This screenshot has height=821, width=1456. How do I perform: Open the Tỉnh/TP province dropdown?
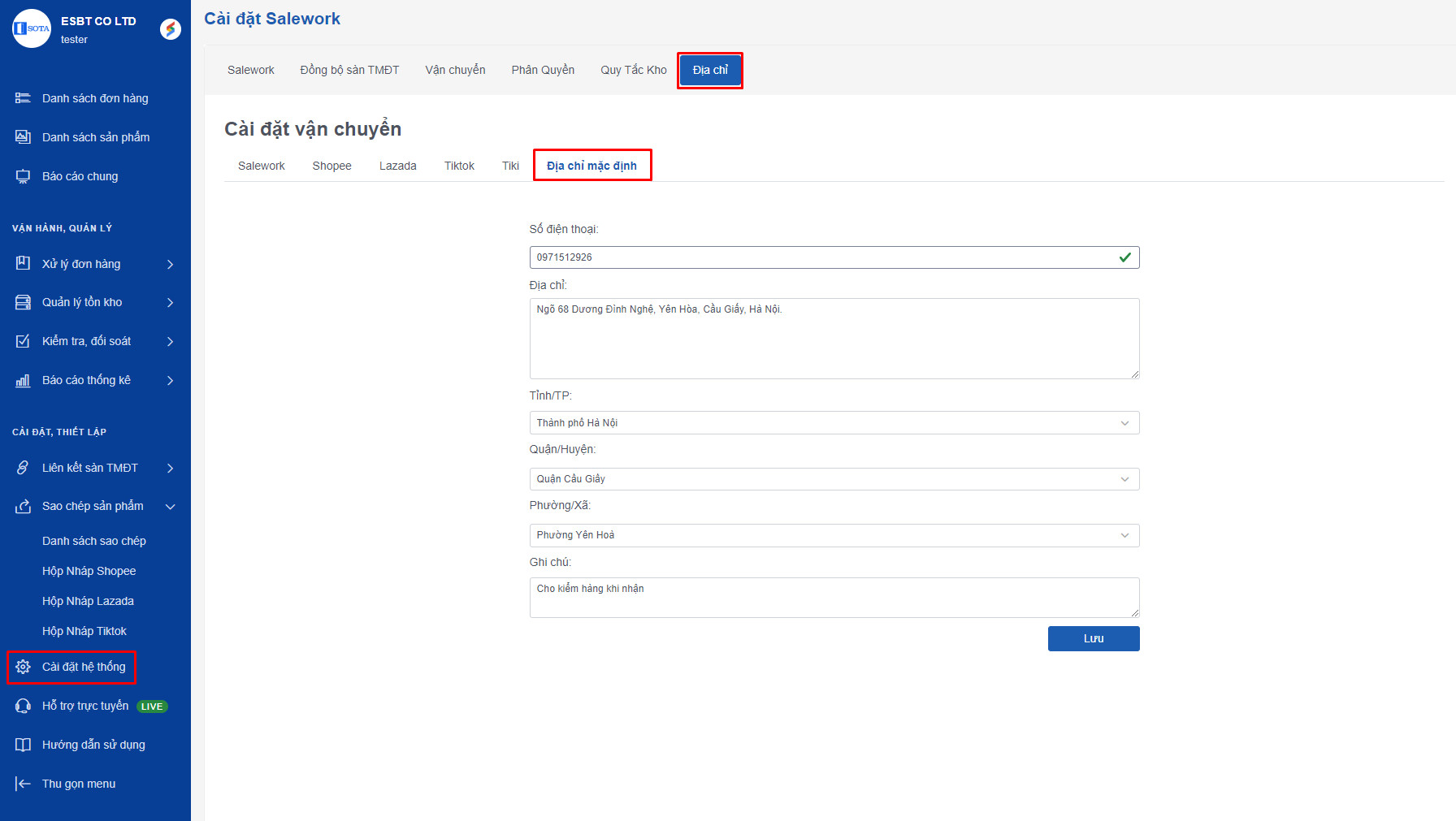point(834,423)
